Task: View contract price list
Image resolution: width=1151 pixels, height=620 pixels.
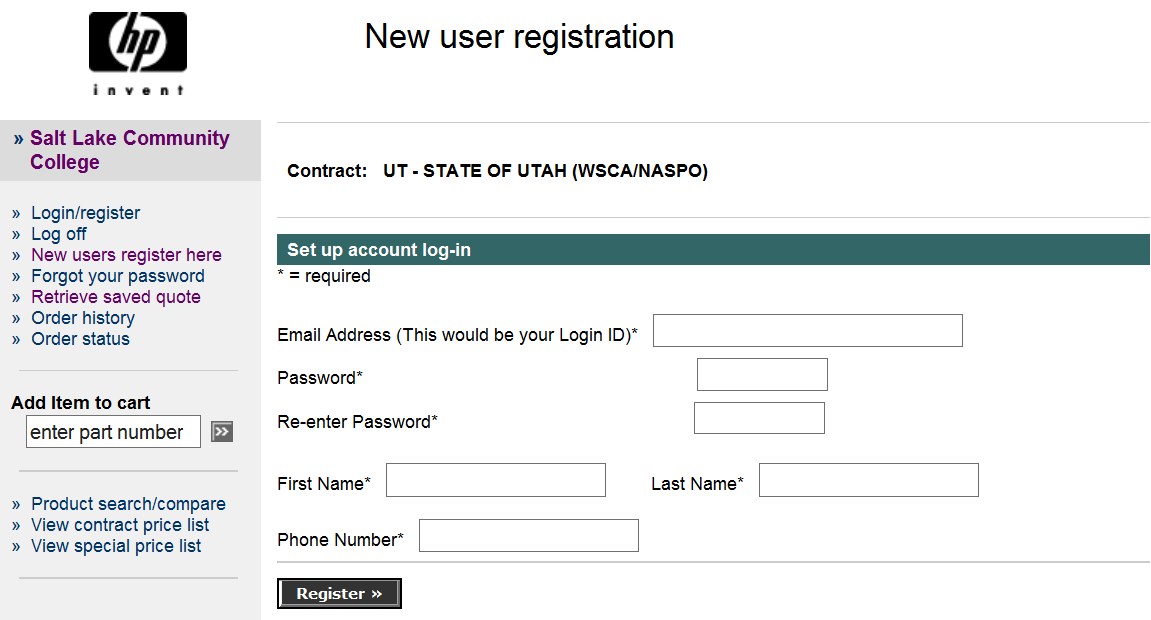Action: click(x=120, y=525)
